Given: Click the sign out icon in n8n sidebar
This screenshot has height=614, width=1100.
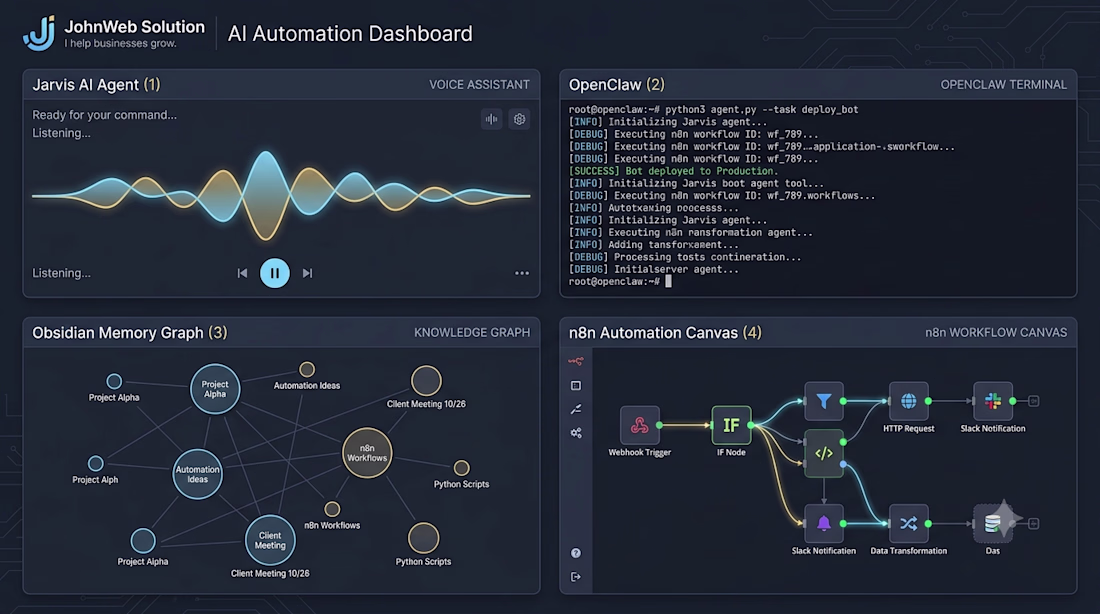Looking at the screenshot, I should coord(576,577).
